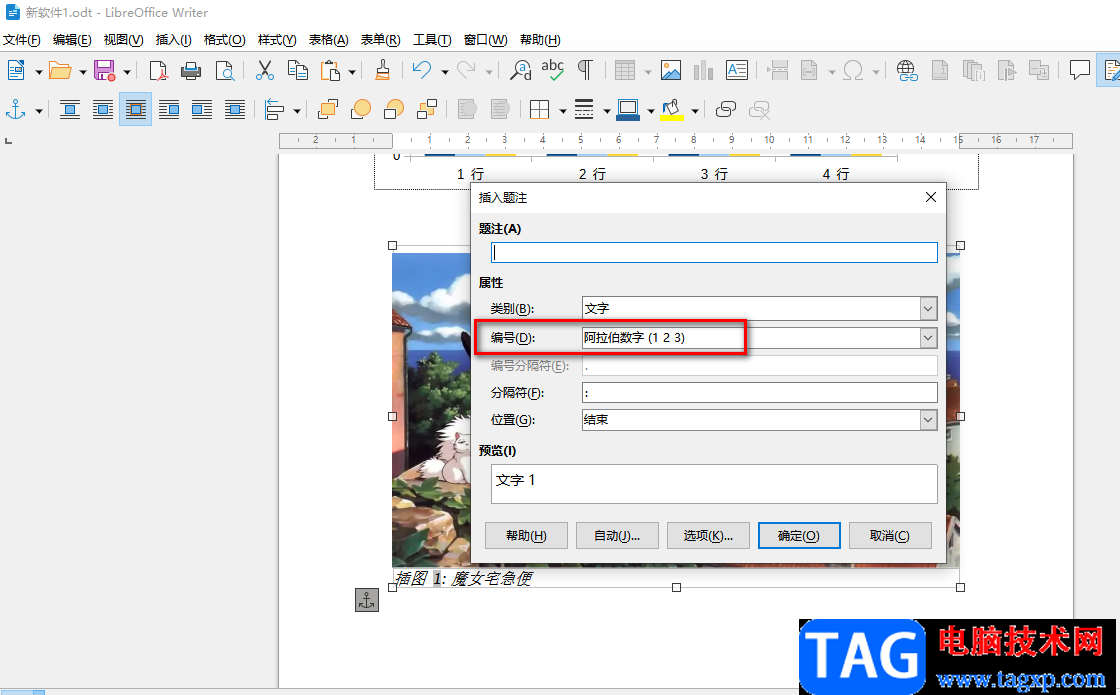Open the 工具(T) menu
Viewport: 1120px width, 695px height.
432,40
